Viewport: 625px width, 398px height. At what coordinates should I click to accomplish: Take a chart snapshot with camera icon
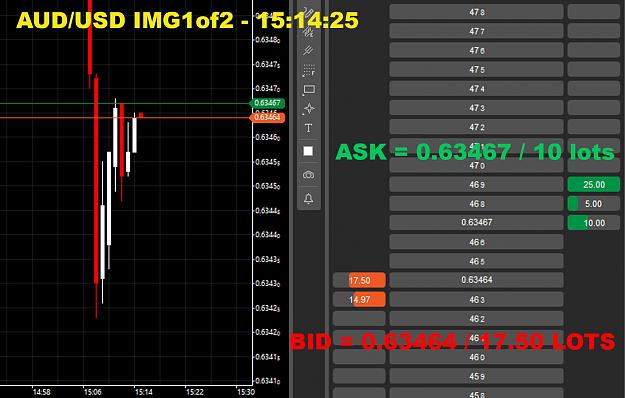[x=309, y=175]
